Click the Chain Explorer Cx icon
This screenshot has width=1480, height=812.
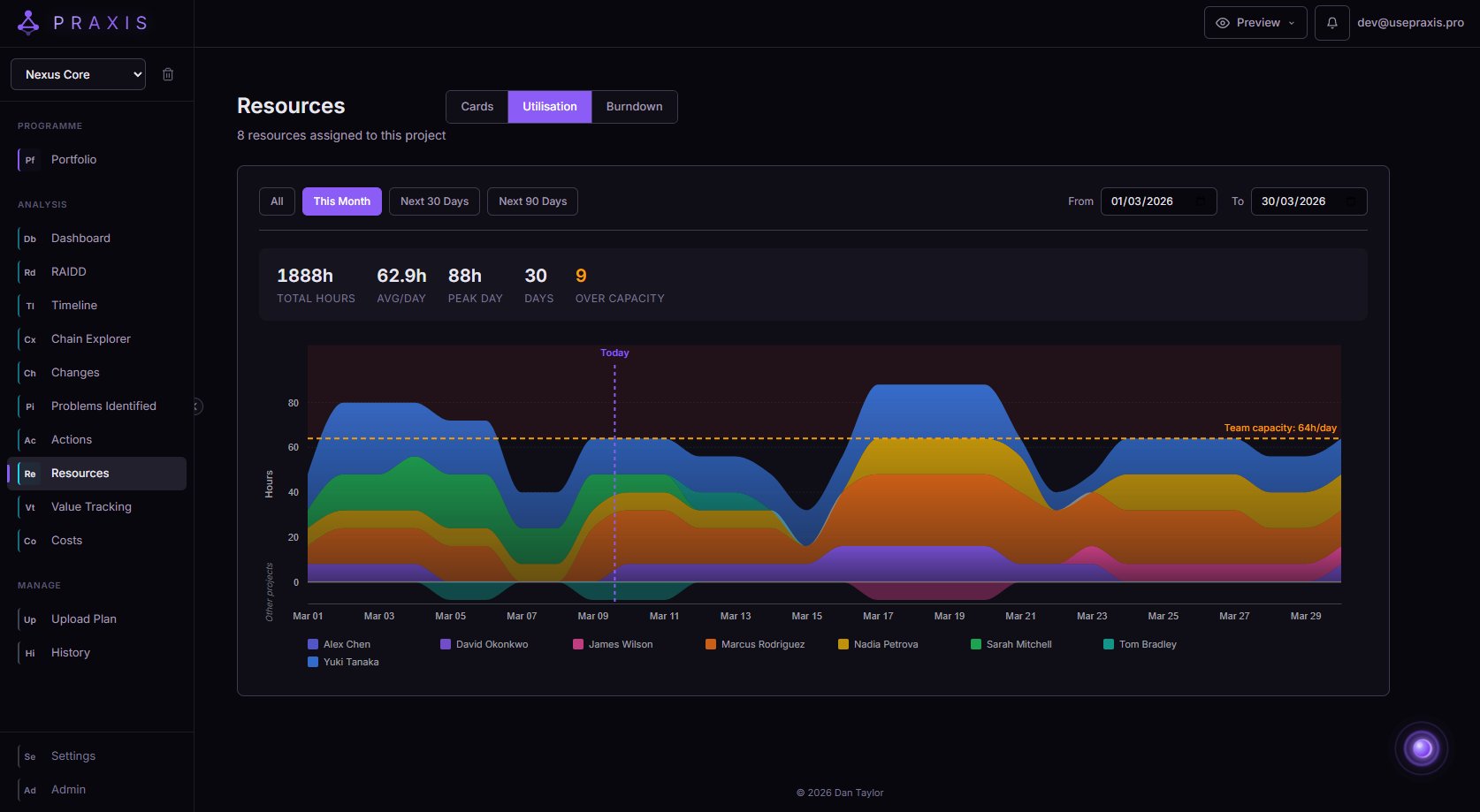click(x=30, y=339)
